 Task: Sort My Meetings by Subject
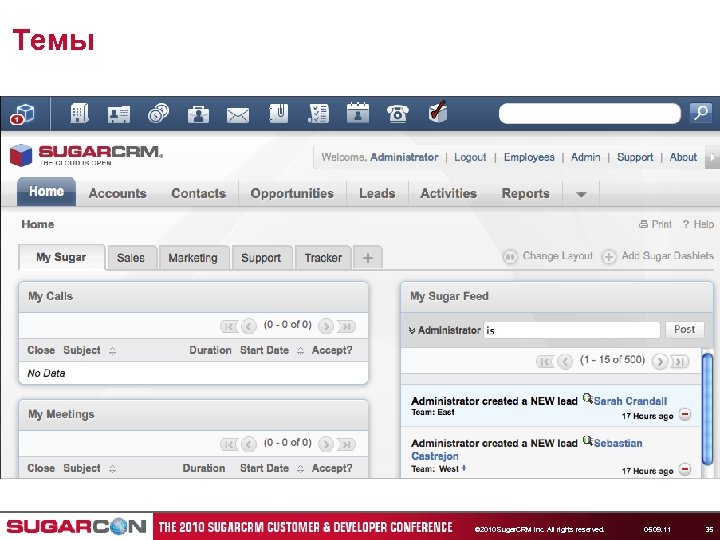(x=90, y=468)
